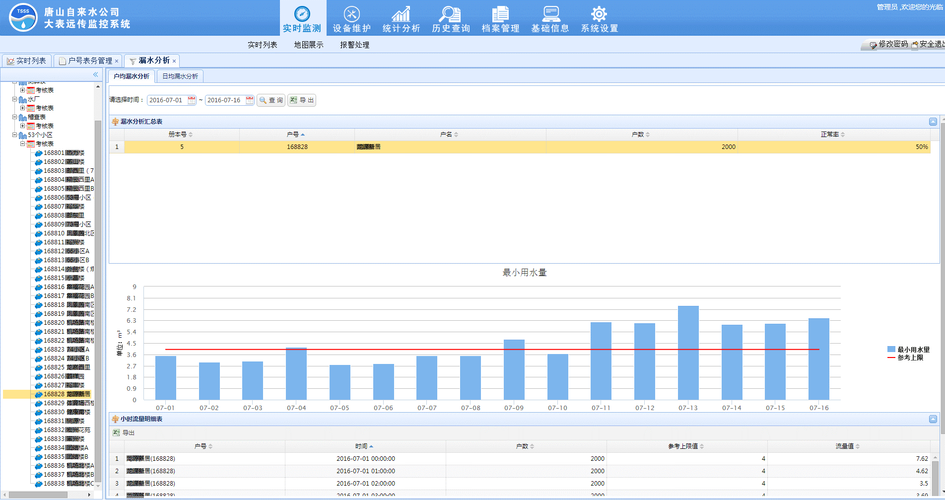Image resolution: width=945 pixels, height=500 pixels.
Task: Click building icon beside 53个小区
Action: pyautogui.click(x=23, y=136)
